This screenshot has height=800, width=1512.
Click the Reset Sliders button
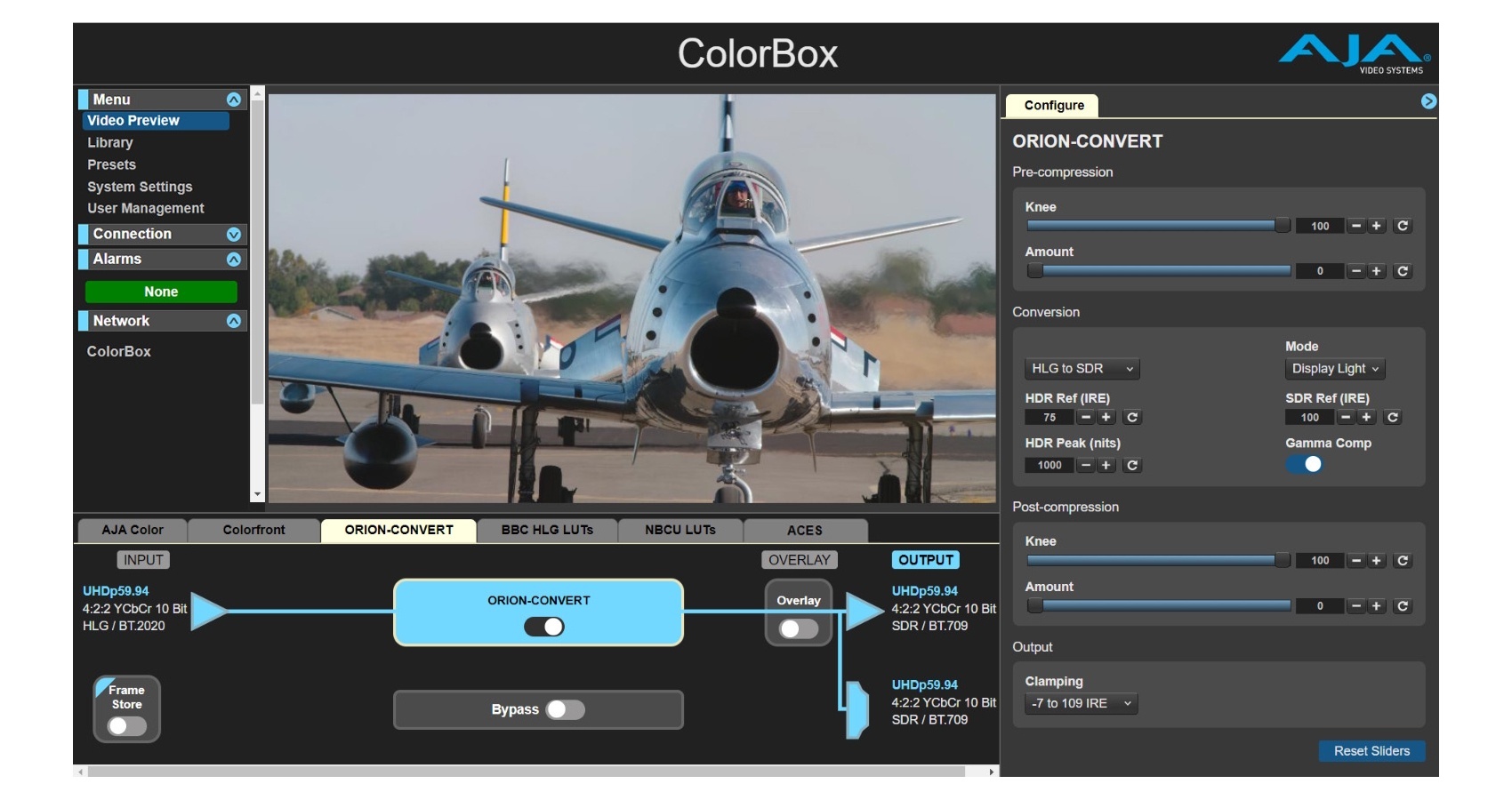pyautogui.click(x=1371, y=751)
